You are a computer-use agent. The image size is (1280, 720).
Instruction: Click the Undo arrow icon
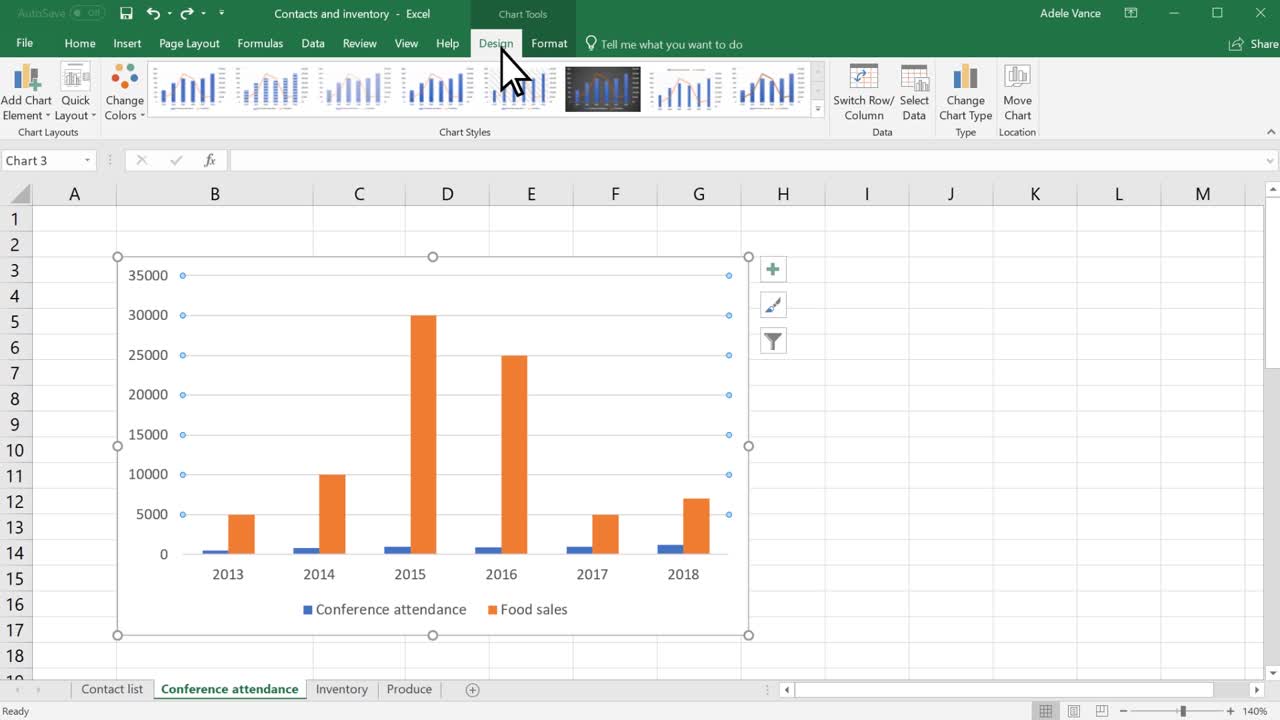(x=153, y=14)
